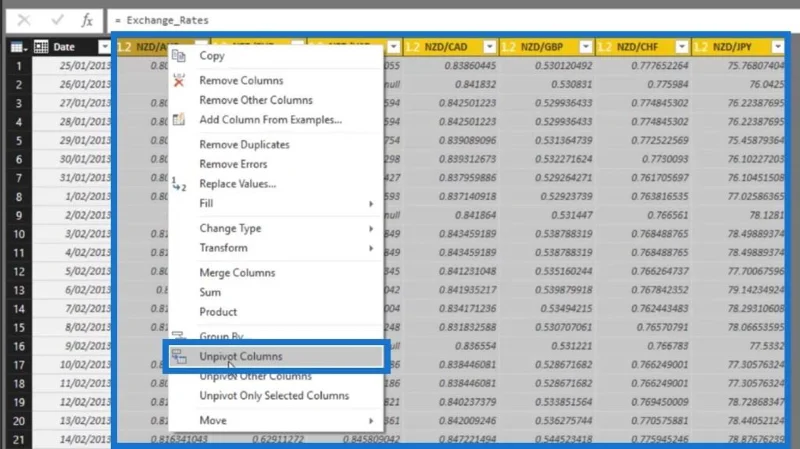Click the Add Column From Examples icon
Image resolution: width=800 pixels, height=449 pixels.
click(179, 119)
